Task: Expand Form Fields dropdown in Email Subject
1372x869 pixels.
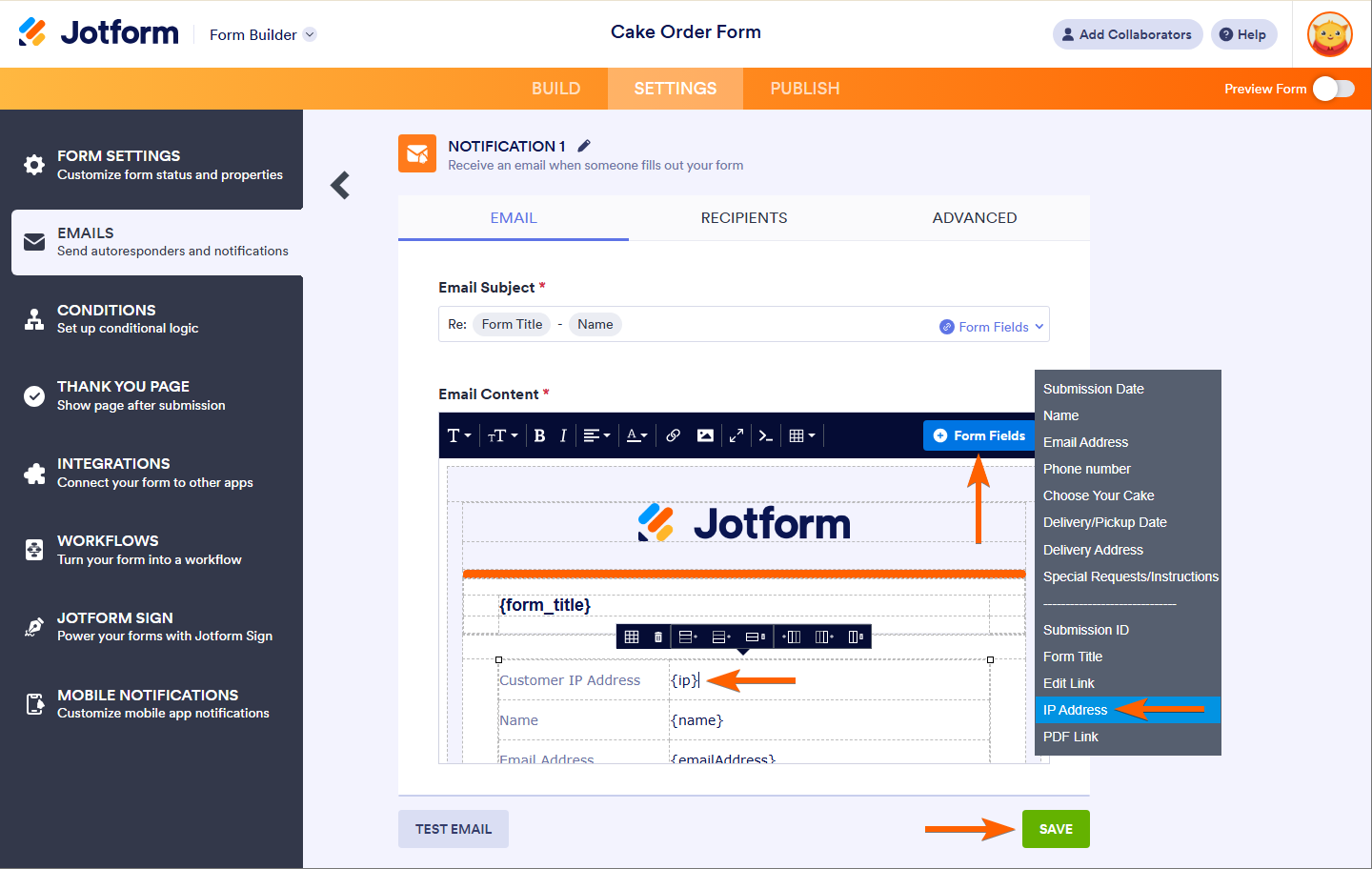Action: point(992,327)
